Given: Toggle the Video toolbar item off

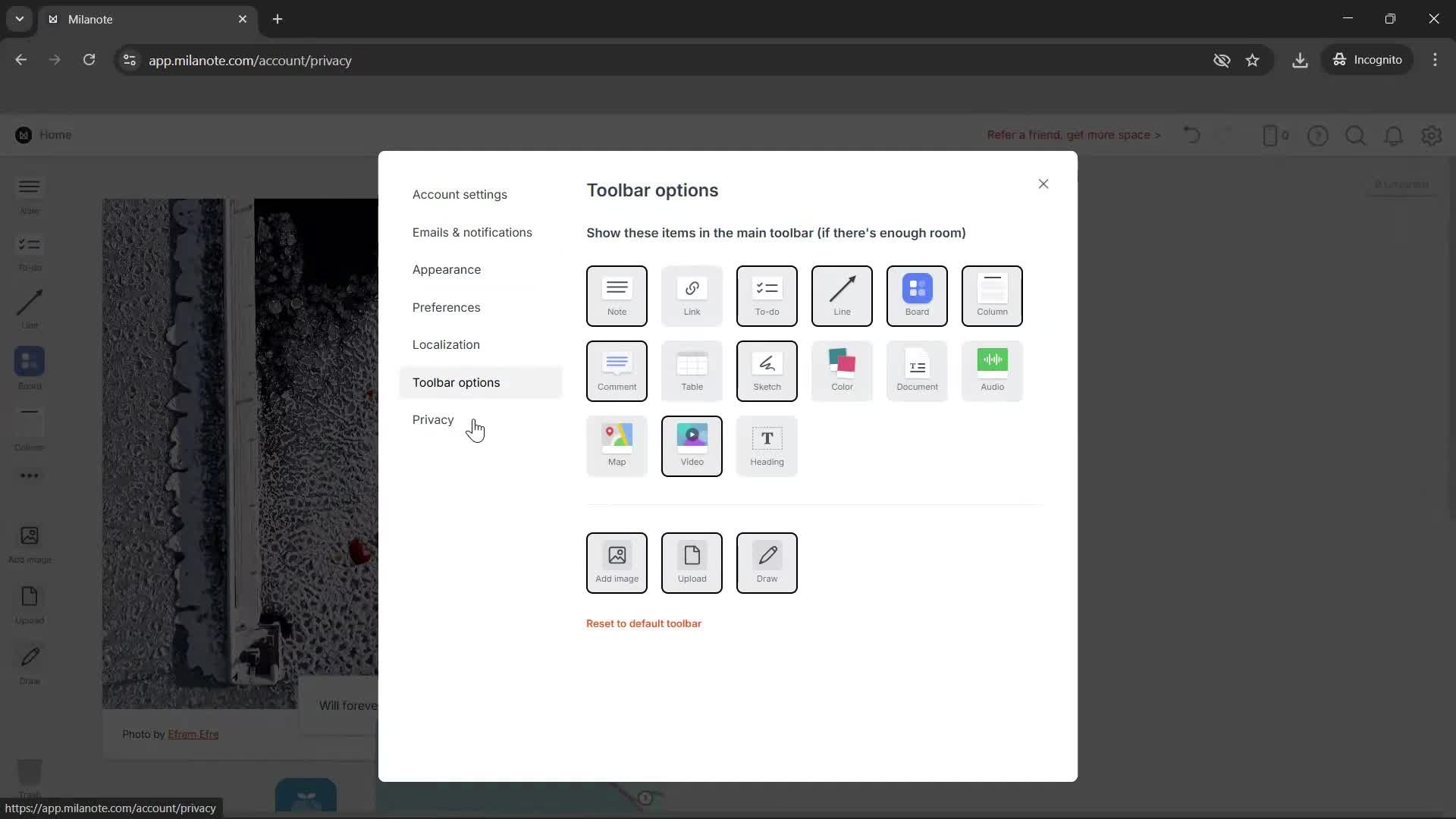Looking at the screenshot, I should click(x=692, y=446).
